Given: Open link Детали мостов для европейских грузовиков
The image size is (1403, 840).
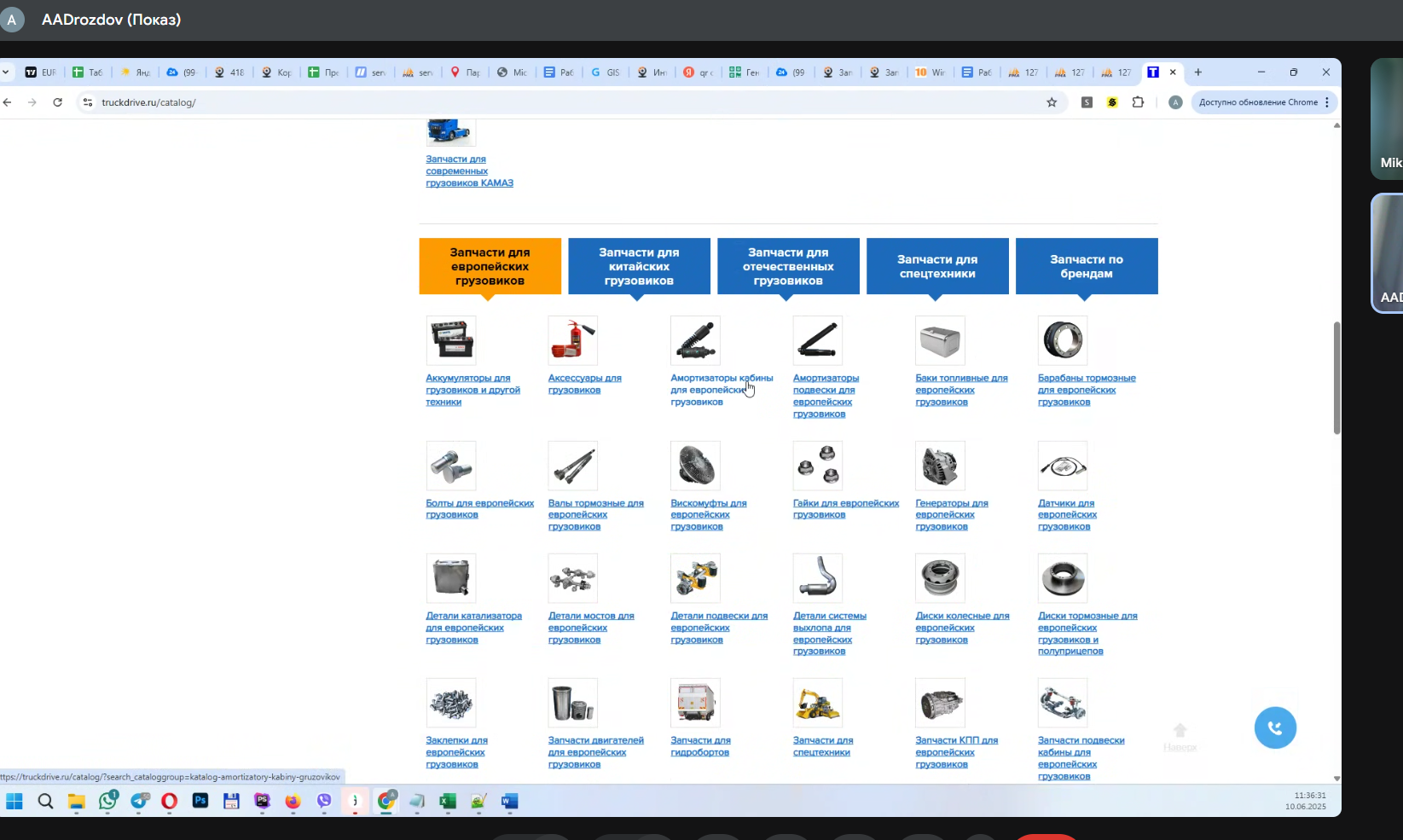Looking at the screenshot, I should [x=591, y=628].
